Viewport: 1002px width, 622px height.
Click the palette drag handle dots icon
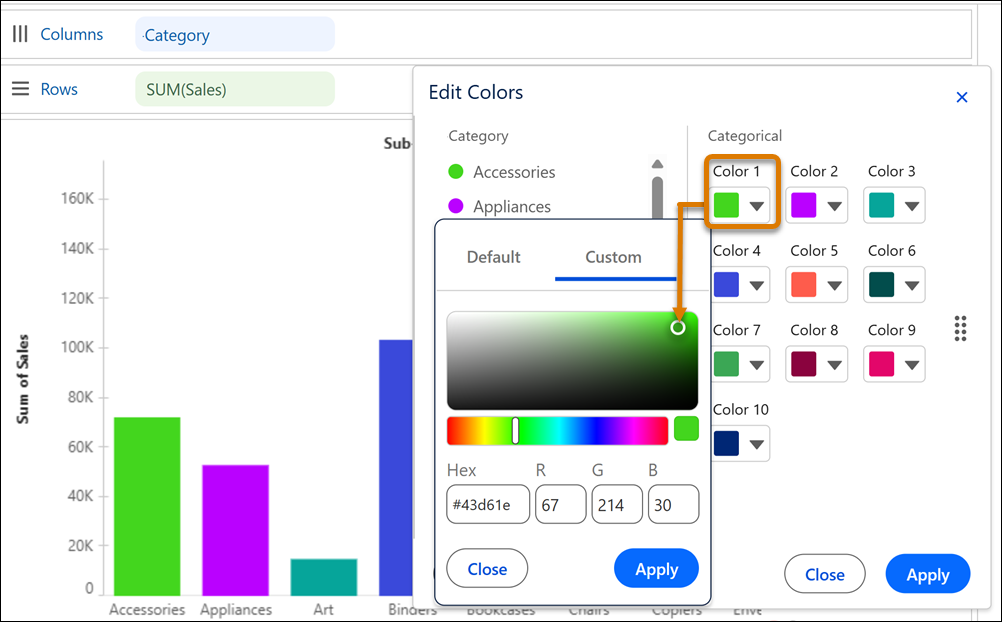pos(960,328)
